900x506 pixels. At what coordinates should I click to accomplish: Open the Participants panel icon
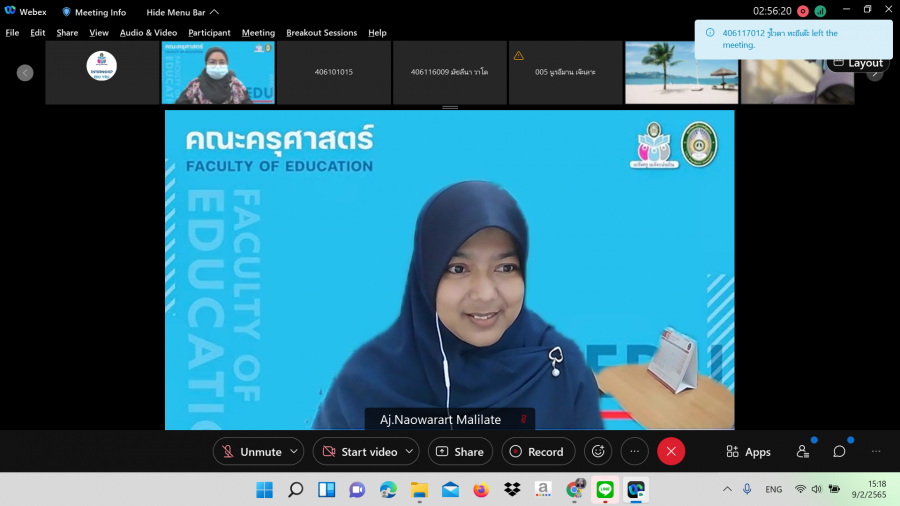(803, 452)
